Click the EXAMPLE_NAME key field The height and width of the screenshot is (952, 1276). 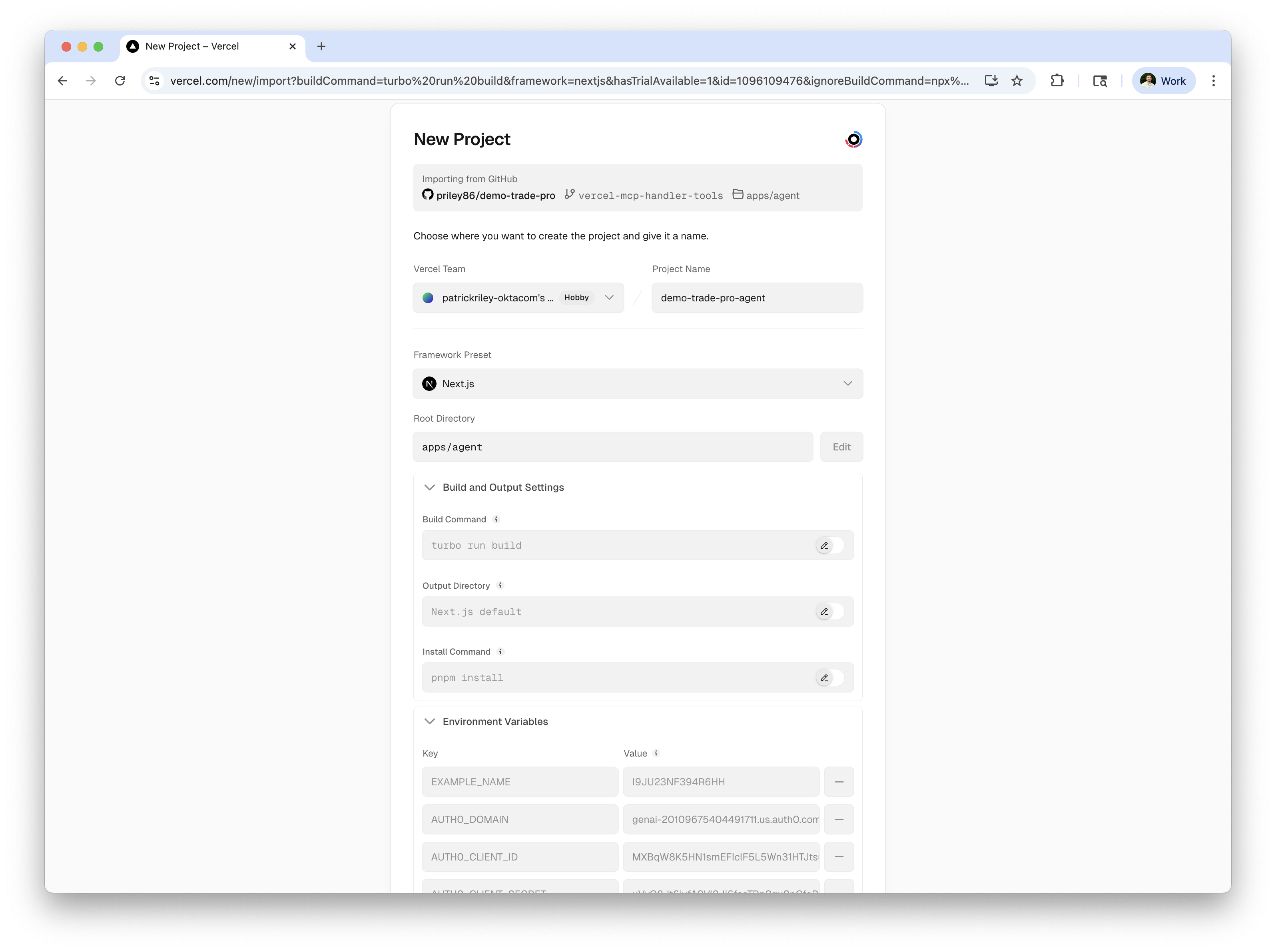tap(520, 781)
